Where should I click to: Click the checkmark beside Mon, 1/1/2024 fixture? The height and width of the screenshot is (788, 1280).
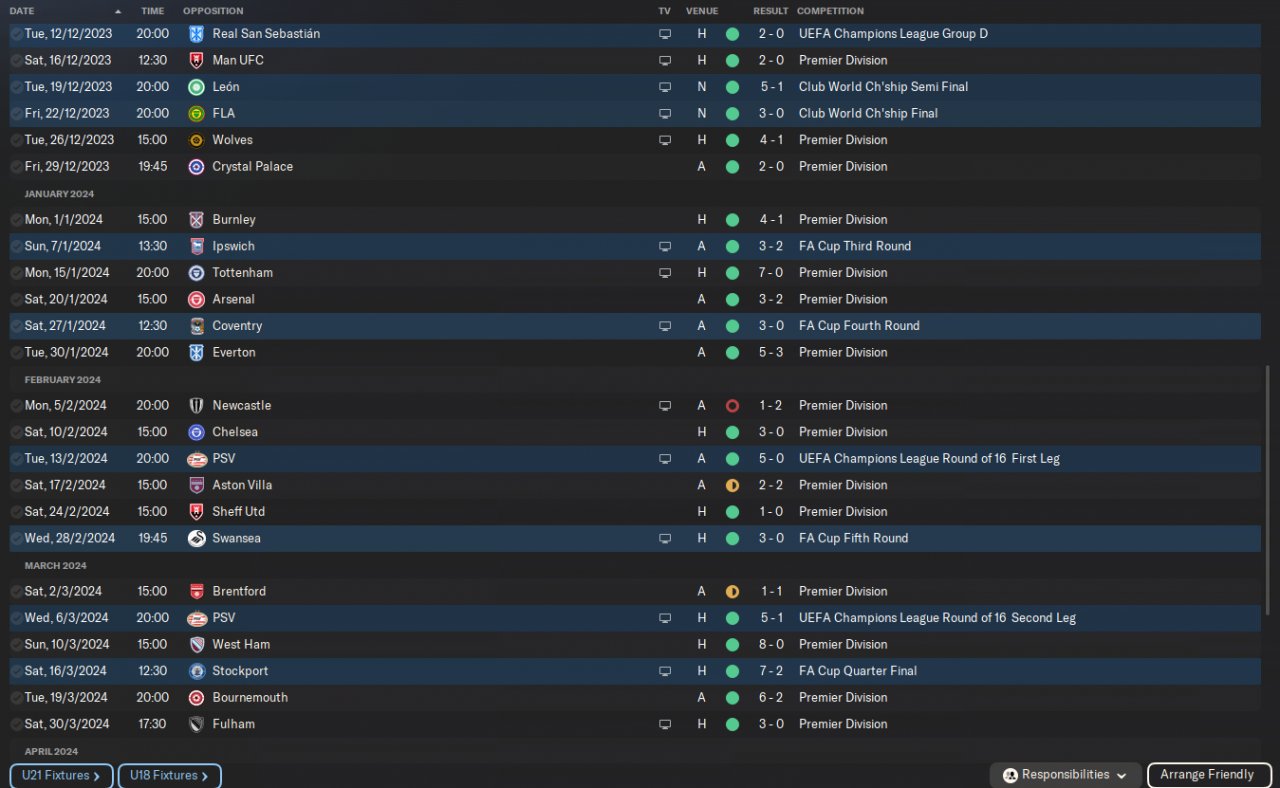[x=16, y=220]
